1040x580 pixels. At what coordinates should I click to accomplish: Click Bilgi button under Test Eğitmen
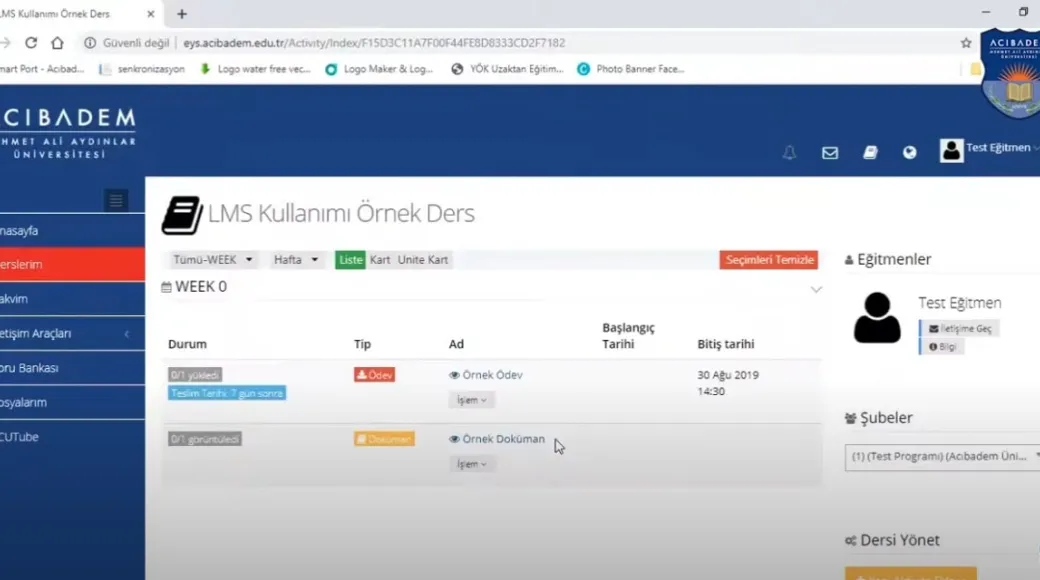942,346
